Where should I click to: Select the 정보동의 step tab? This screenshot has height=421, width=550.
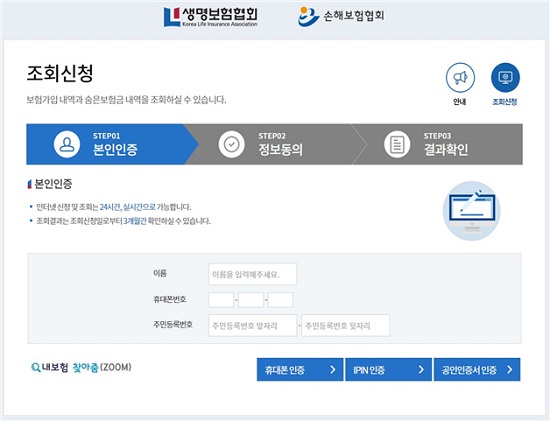coord(275,144)
